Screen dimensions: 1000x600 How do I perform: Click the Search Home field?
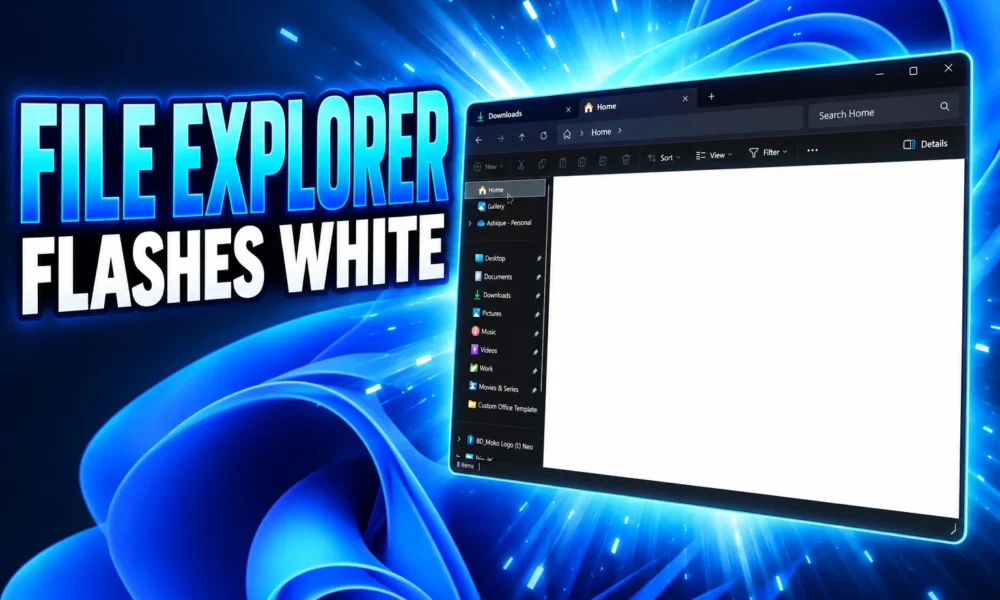[881, 112]
